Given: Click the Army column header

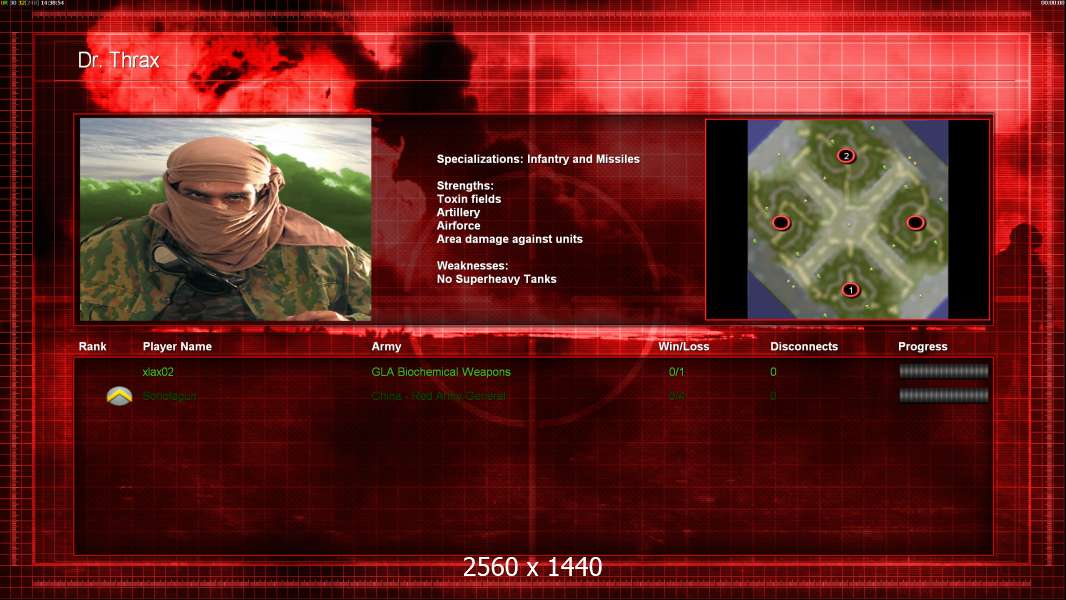Looking at the screenshot, I should 386,347.
